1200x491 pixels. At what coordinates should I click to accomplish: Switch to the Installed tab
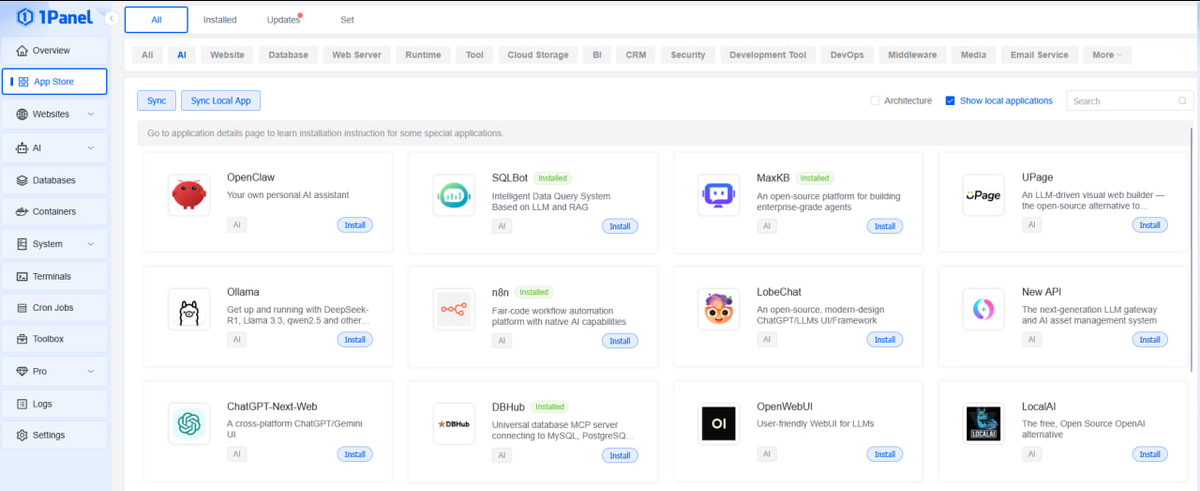point(220,20)
